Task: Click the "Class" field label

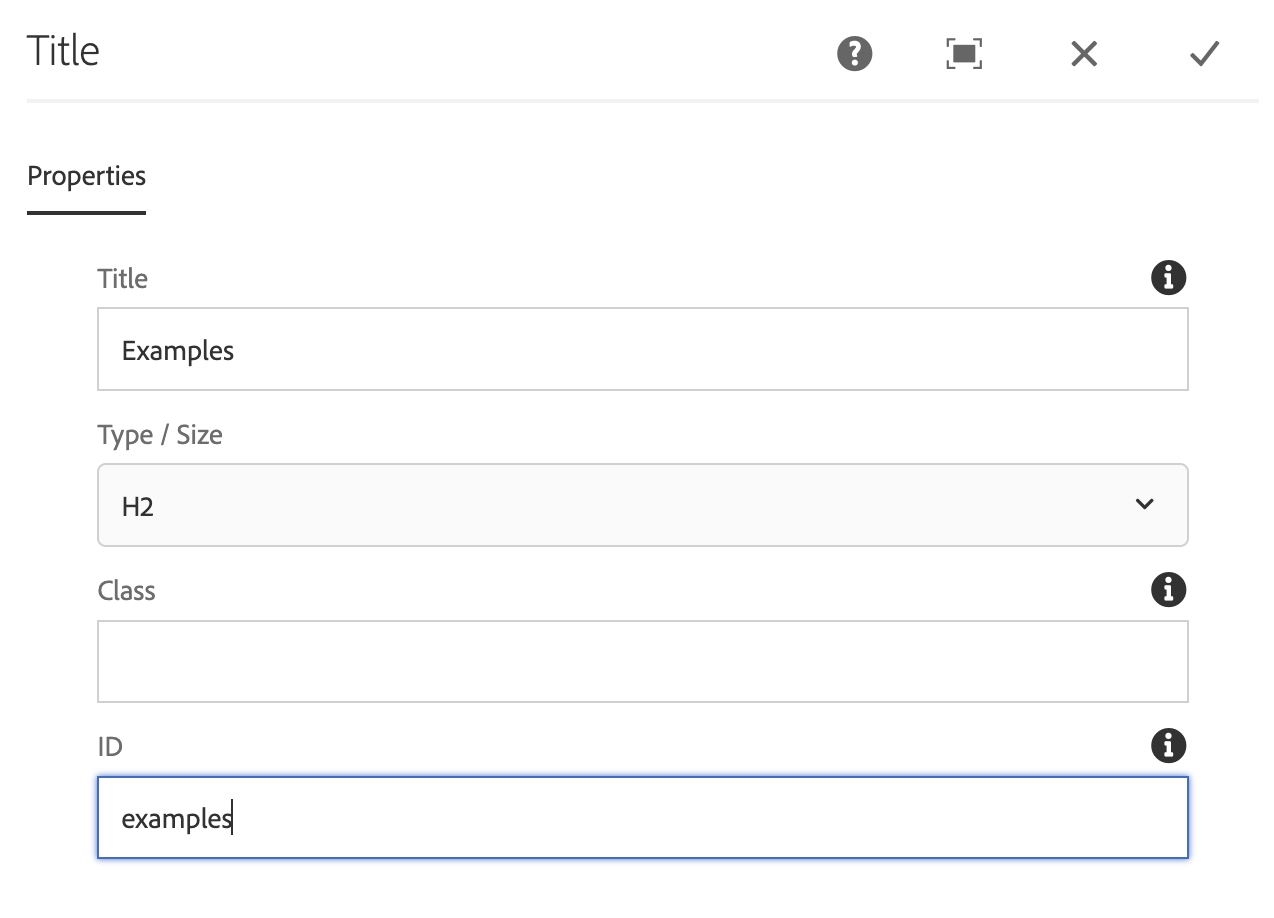Action: tap(127, 591)
